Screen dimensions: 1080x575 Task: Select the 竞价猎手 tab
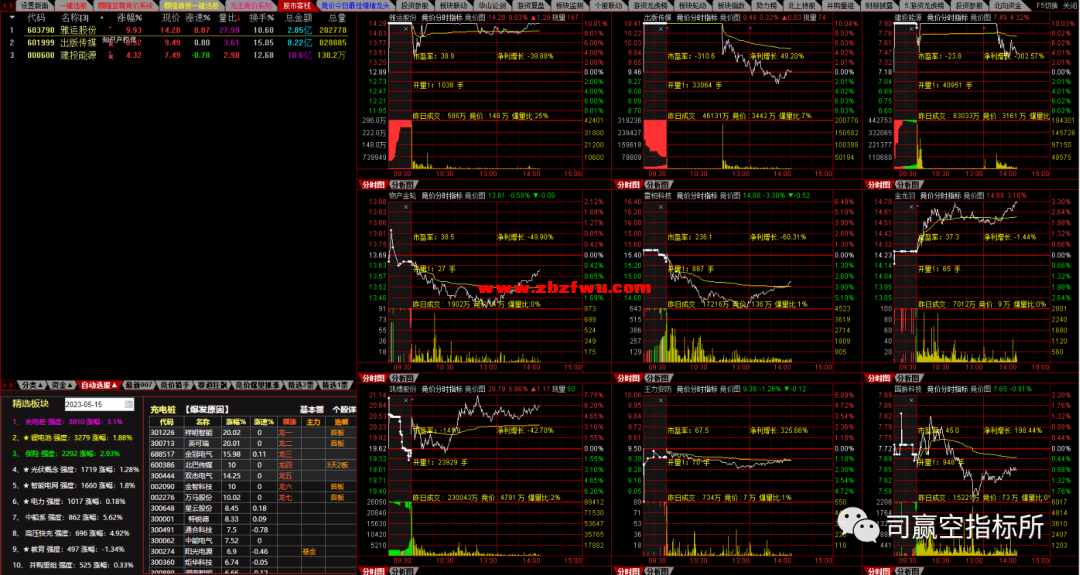(175, 385)
